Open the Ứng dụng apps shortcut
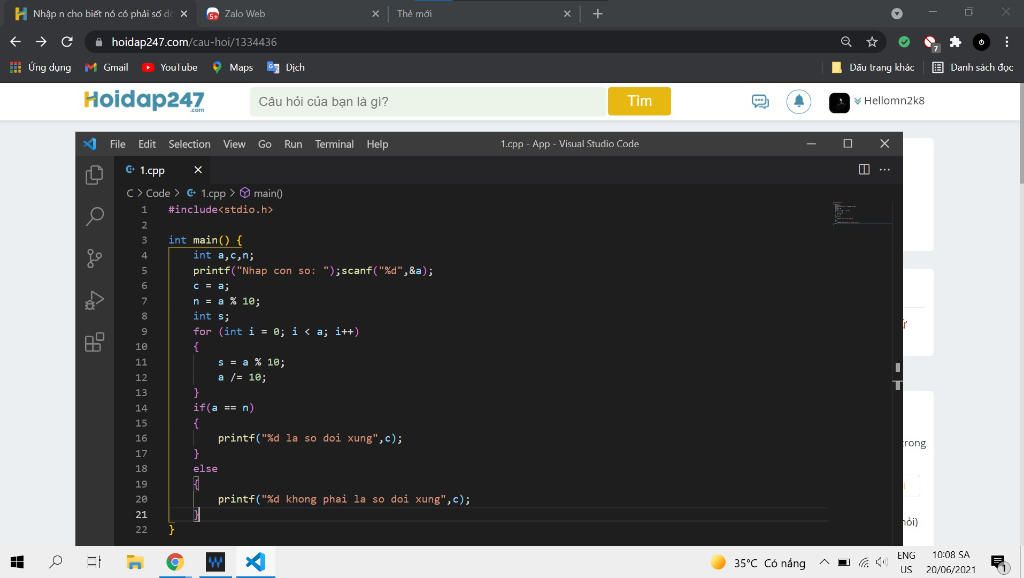This screenshot has height=578, width=1024. 40,67
